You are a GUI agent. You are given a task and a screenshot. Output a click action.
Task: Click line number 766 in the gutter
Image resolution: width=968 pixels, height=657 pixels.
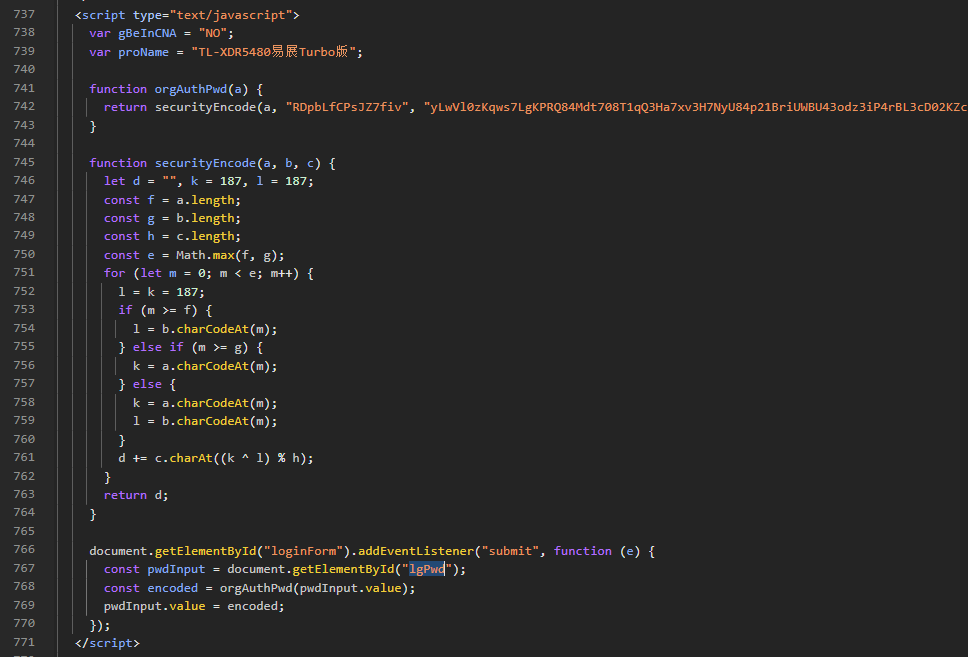23,551
